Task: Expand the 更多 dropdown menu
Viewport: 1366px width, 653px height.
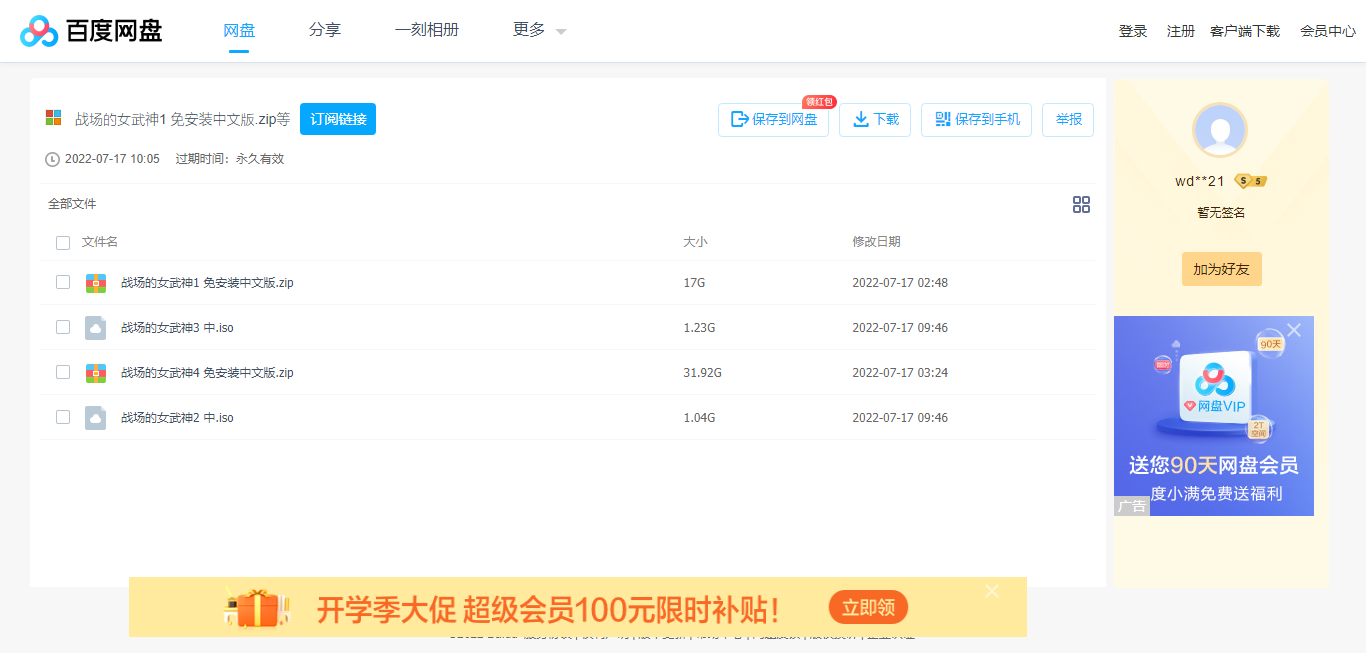Action: click(x=537, y=30)
